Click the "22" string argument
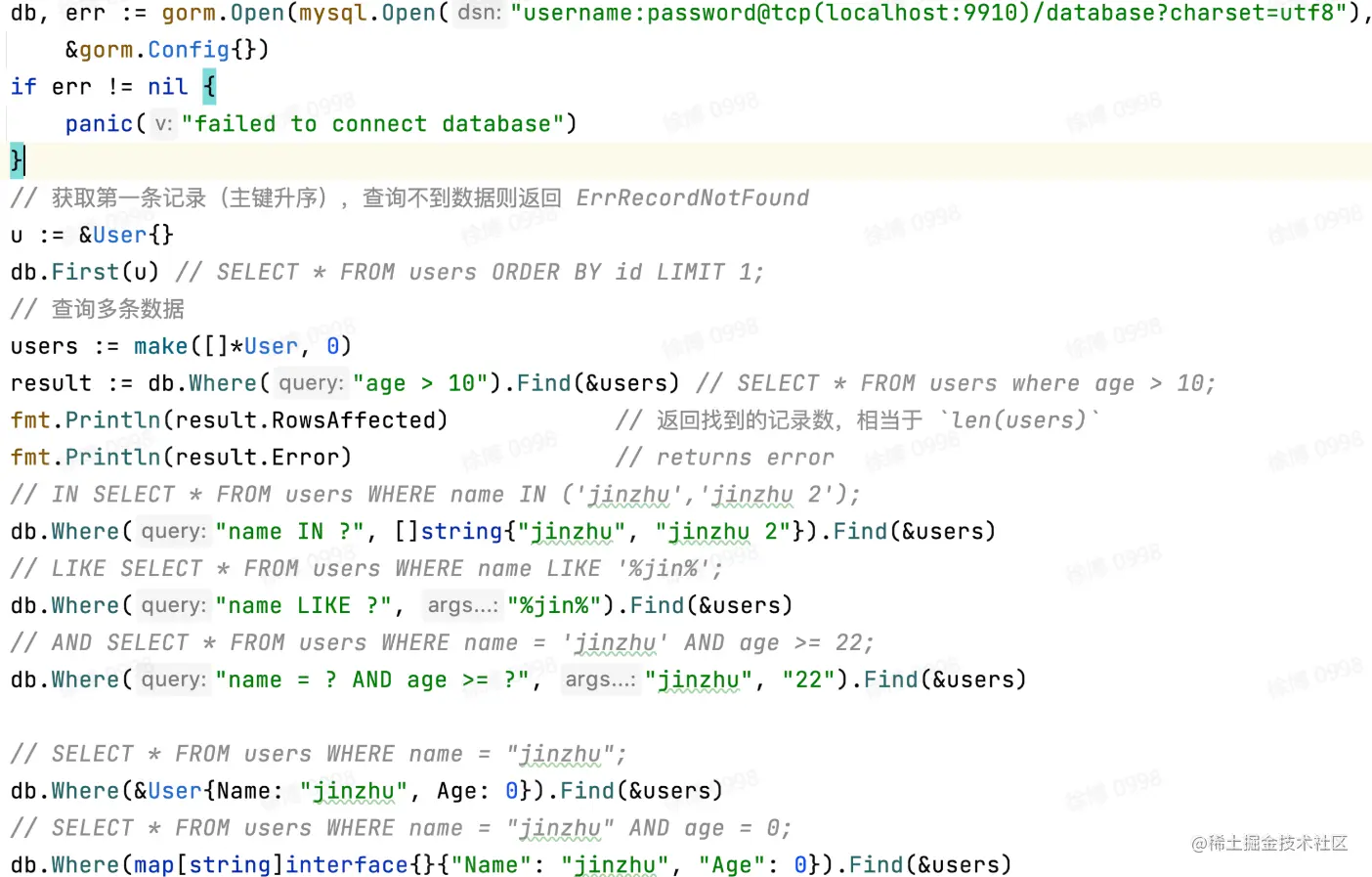The width and height of the screenshot is (1372, 877). click(809, 680)
